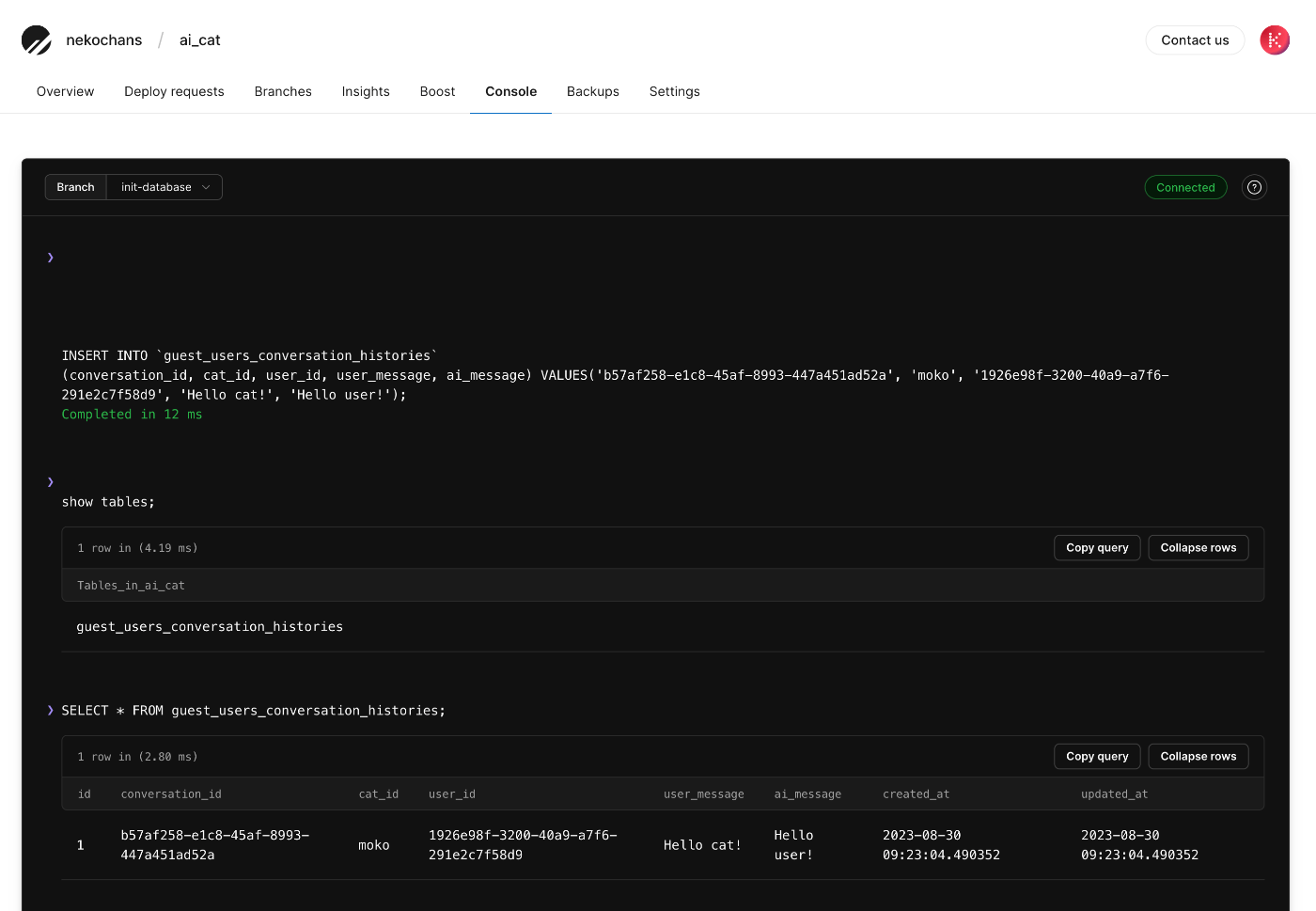Open the Backups tab
1316x911 pixels.
pos(593,91)
